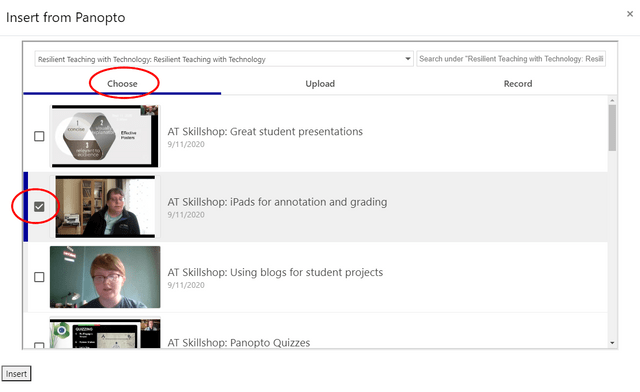Click the 9/11/2020 date under Using blogs
Viewport: 640px width, 392px height.
pos(186,285)
